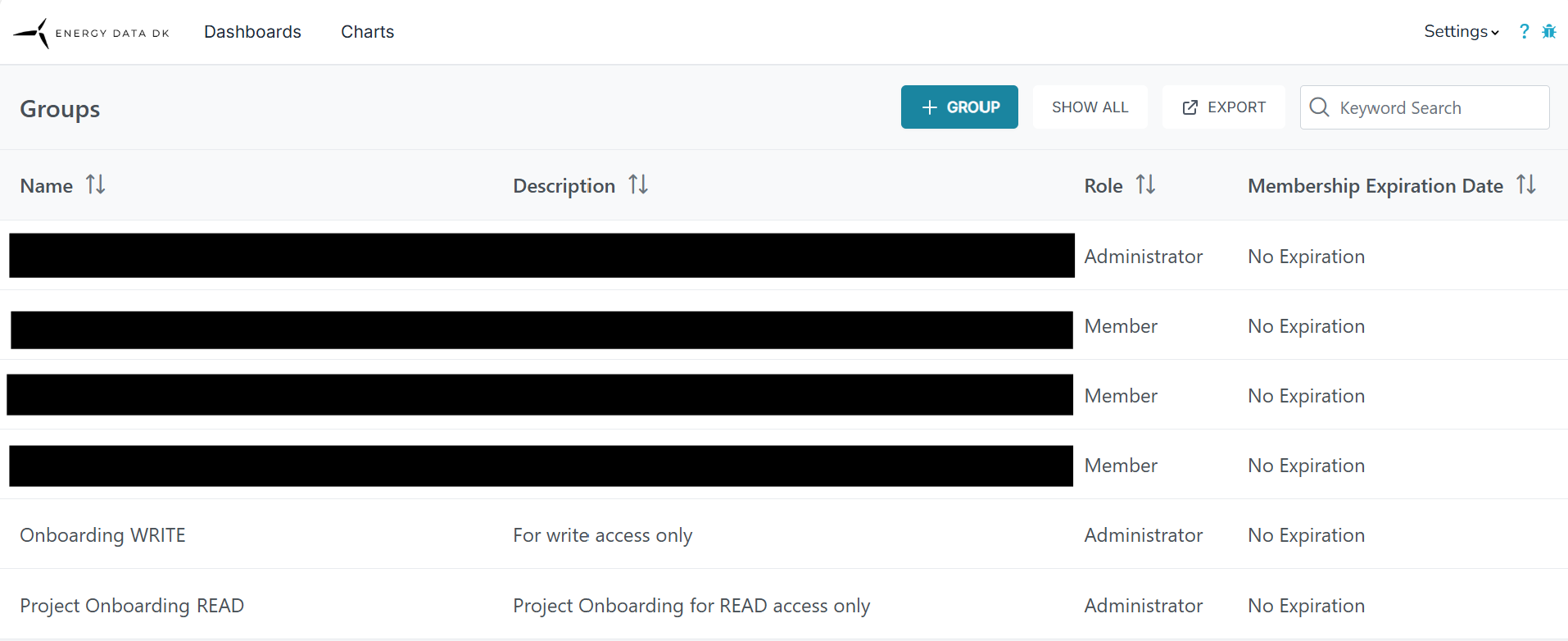Expand the Settings dropdown menu
The width and height of the screenshot is (1568, 641).
coord(1461,32)
